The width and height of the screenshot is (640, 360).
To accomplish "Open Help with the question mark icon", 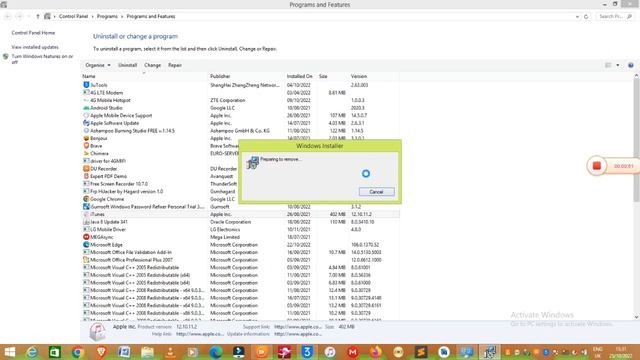I will pos(631,65).
